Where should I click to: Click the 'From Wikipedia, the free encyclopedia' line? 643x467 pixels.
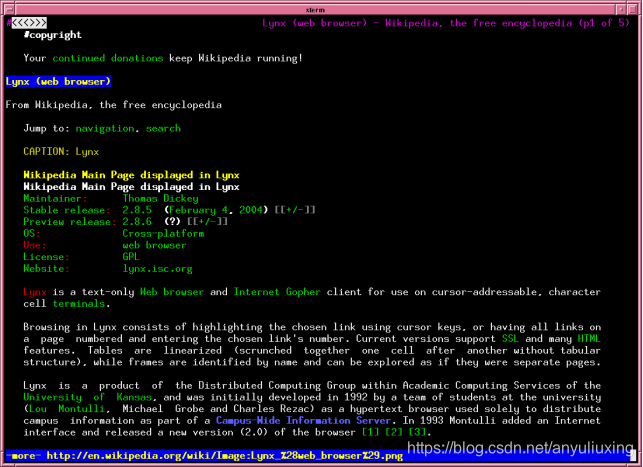click(114, 105)
